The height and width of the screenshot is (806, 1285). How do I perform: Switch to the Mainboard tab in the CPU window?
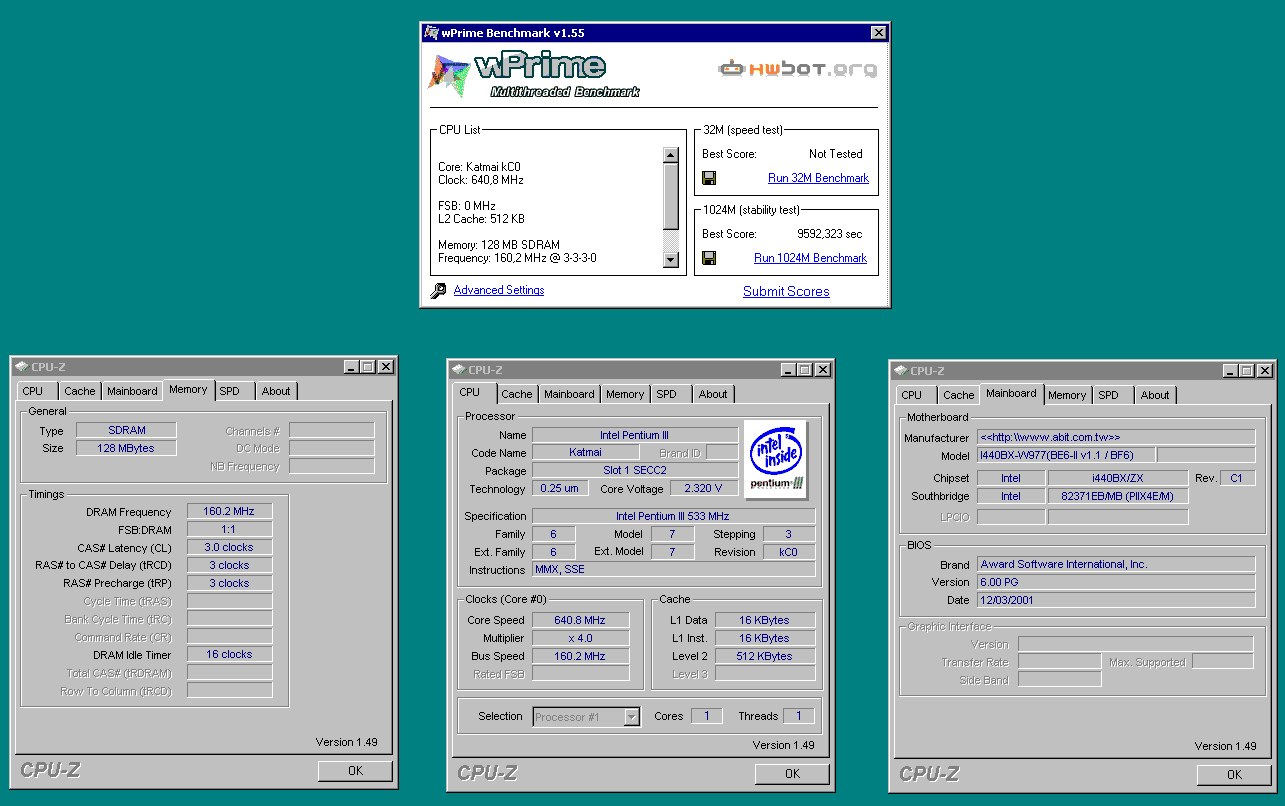click(x=569, y=394)
